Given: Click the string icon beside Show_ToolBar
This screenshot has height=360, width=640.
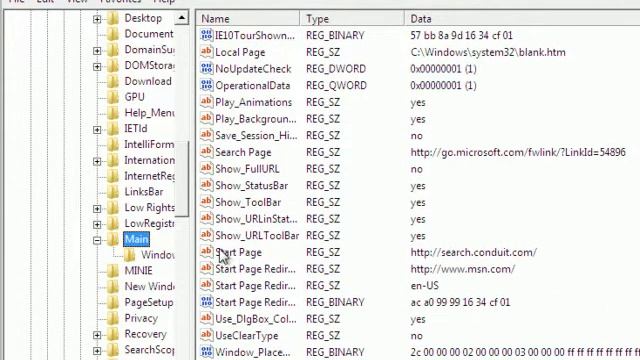Looking at the screenshot, I should (x=207, y=202).
